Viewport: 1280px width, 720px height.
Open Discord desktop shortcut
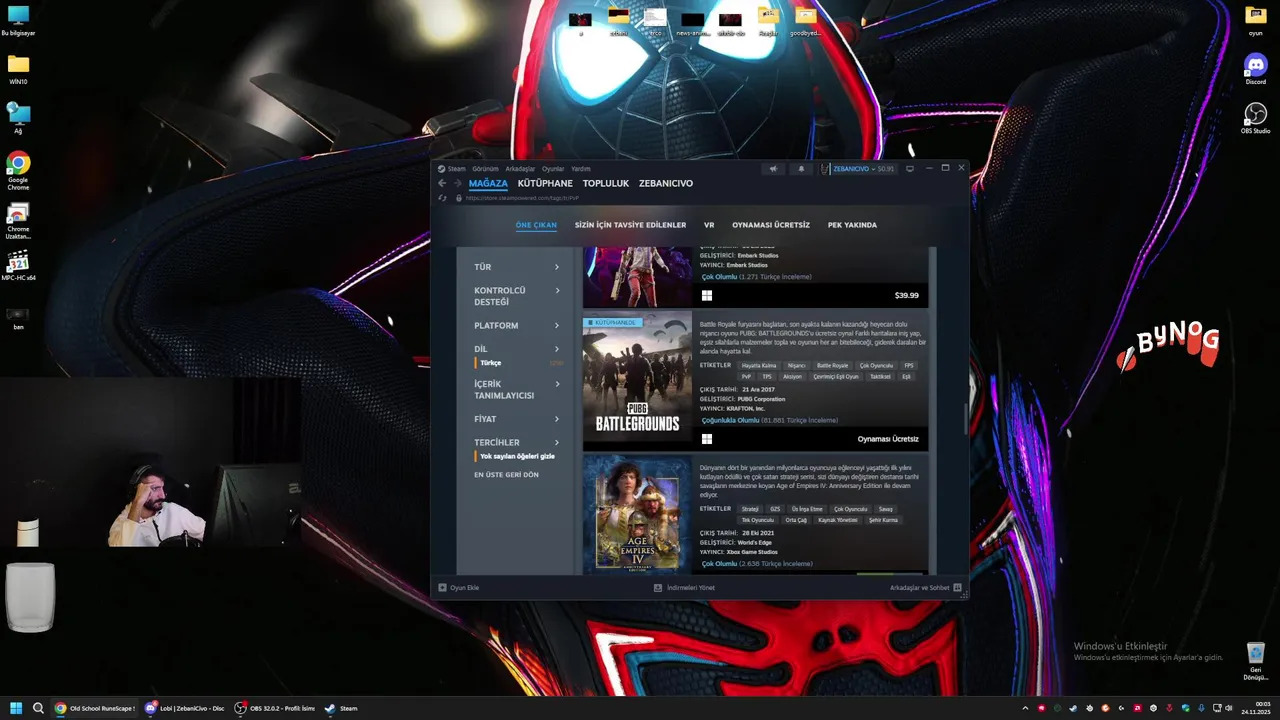coord(1255,69)
